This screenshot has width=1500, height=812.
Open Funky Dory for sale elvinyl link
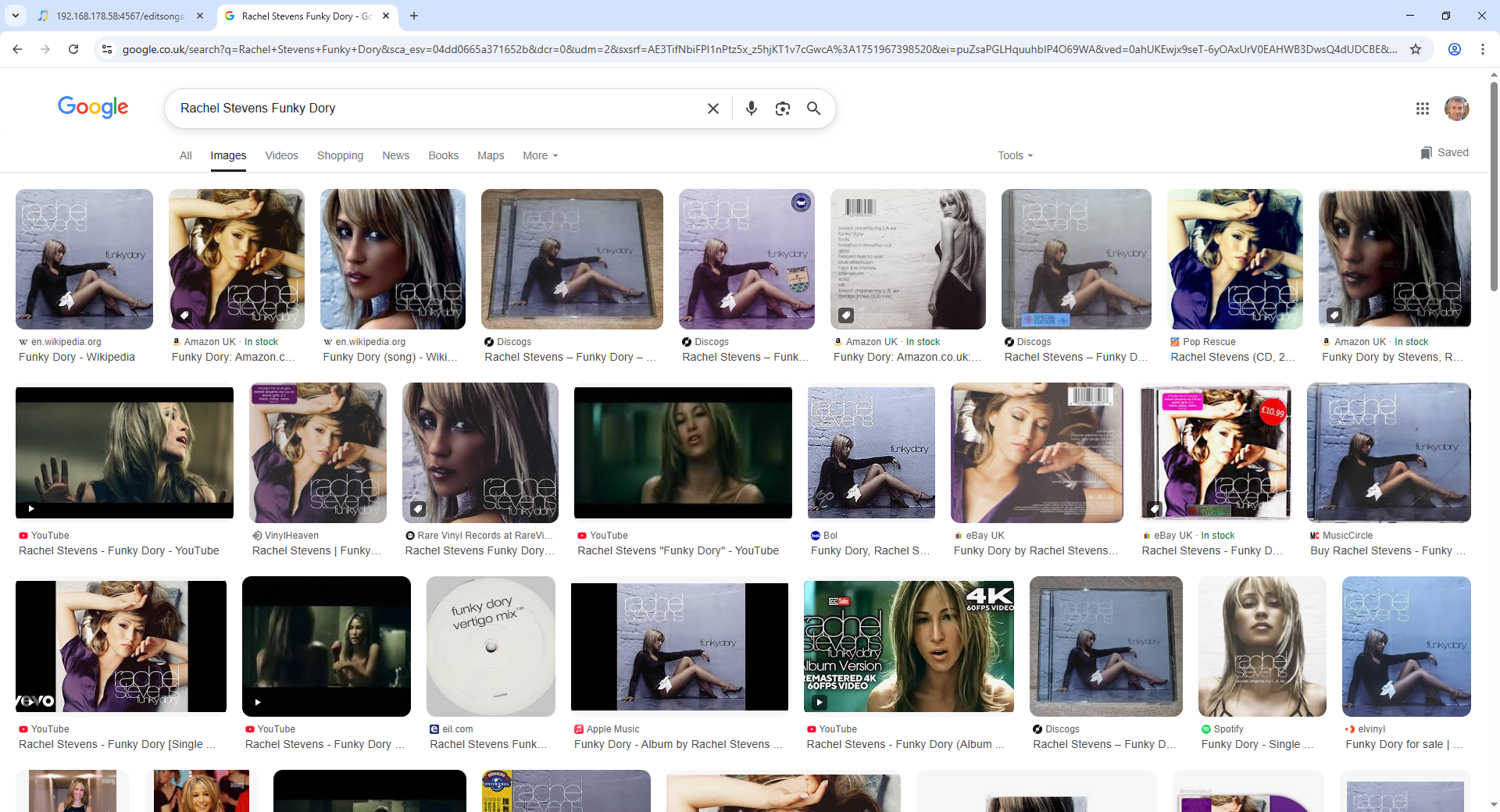click(1404, 744)
